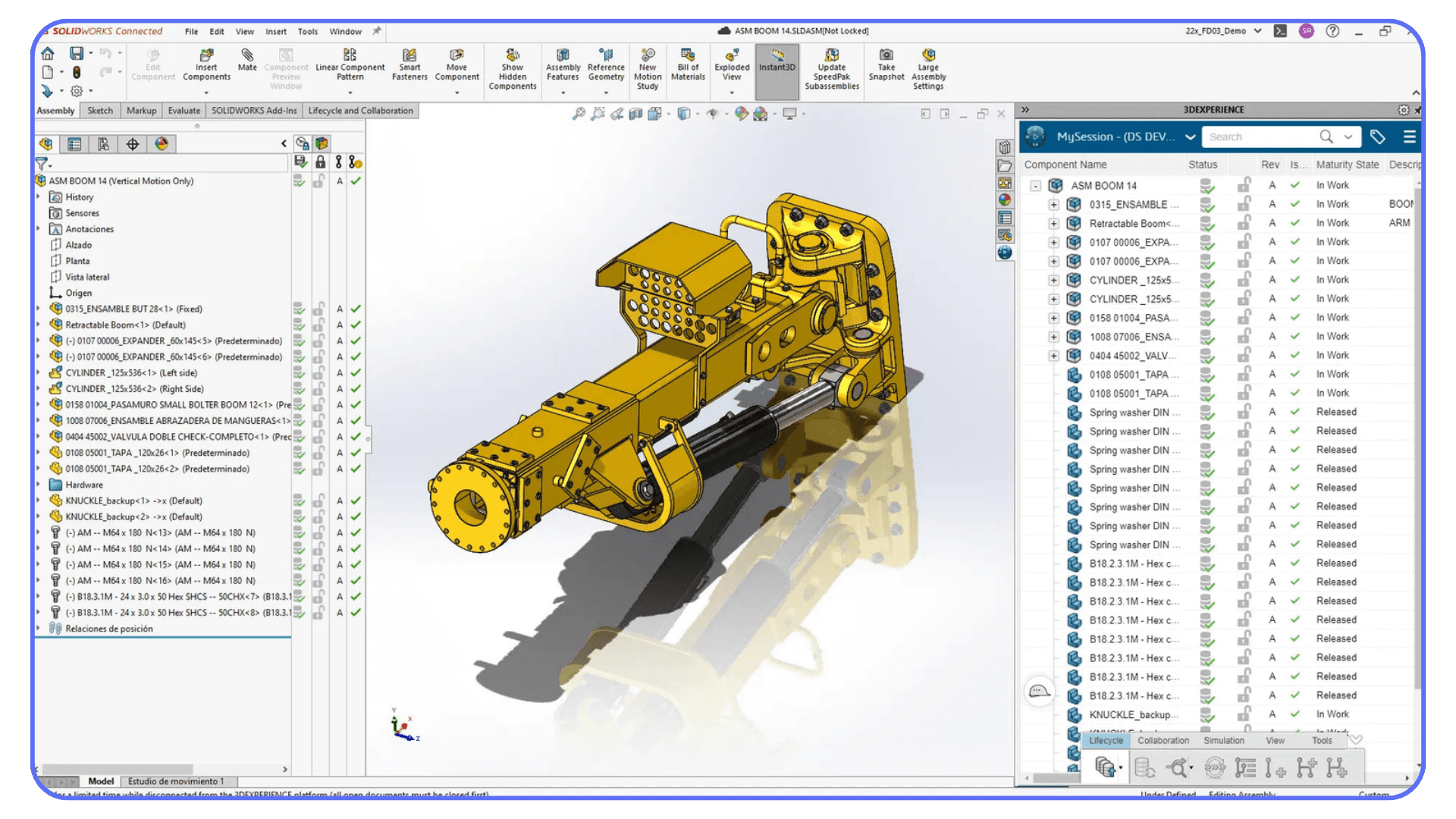This screenshot has height=819, width=1456.
Task: Open the Smart Fasteners tool
Action: (x=409, y=67)
